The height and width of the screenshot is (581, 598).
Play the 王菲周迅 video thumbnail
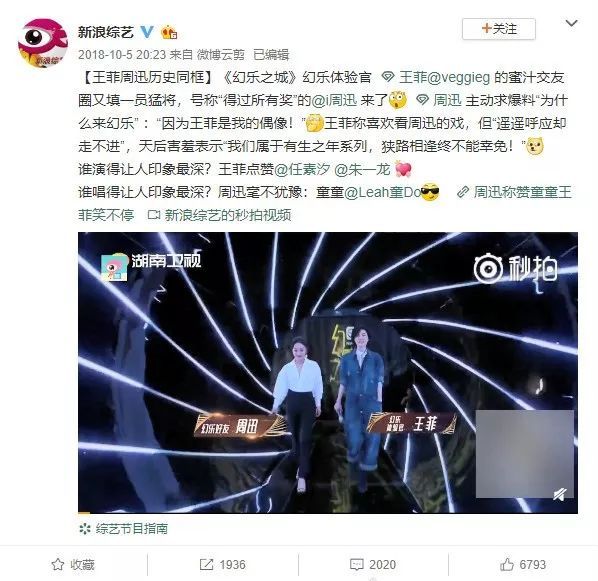[x=328, y=373]
